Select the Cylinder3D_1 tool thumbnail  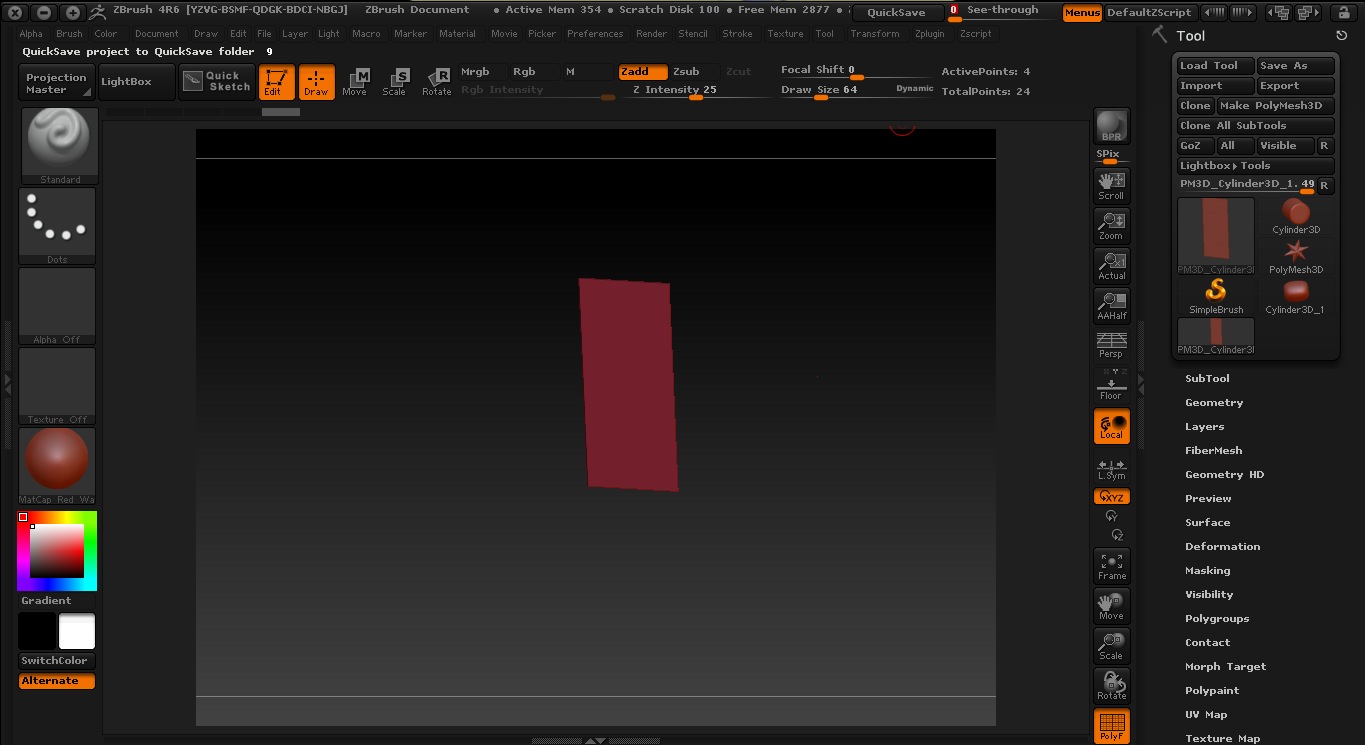pos(1296,296)
